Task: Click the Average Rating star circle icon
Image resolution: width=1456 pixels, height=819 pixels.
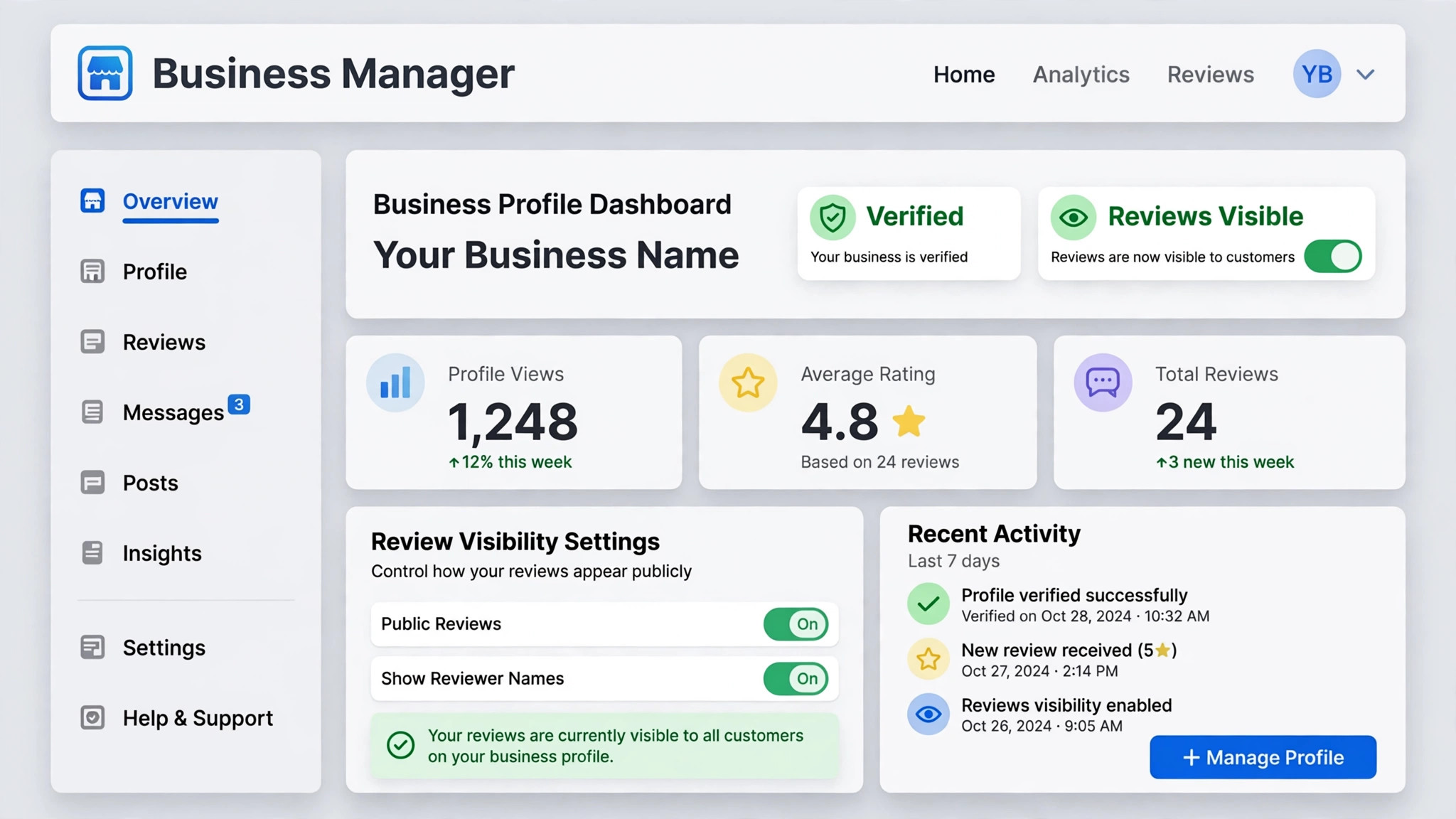Action: coord(748,383)
